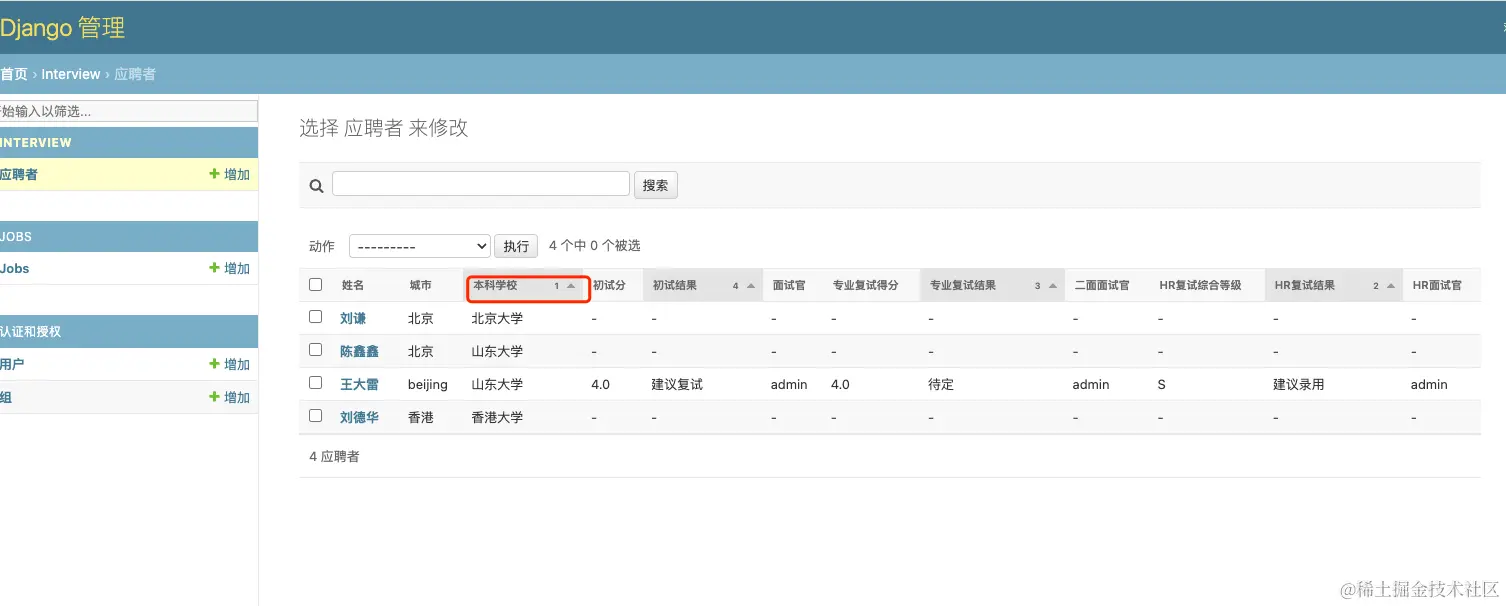This screenshot has height=606, width=1506.
Task: Toggle sort arrow on 本科学校 column
Action: [x=571, y=286]
